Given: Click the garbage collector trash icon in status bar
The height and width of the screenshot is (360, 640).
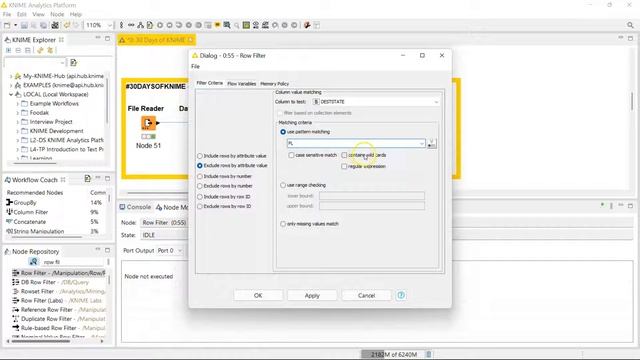Looking at the screenshot, I should [429, 354].
